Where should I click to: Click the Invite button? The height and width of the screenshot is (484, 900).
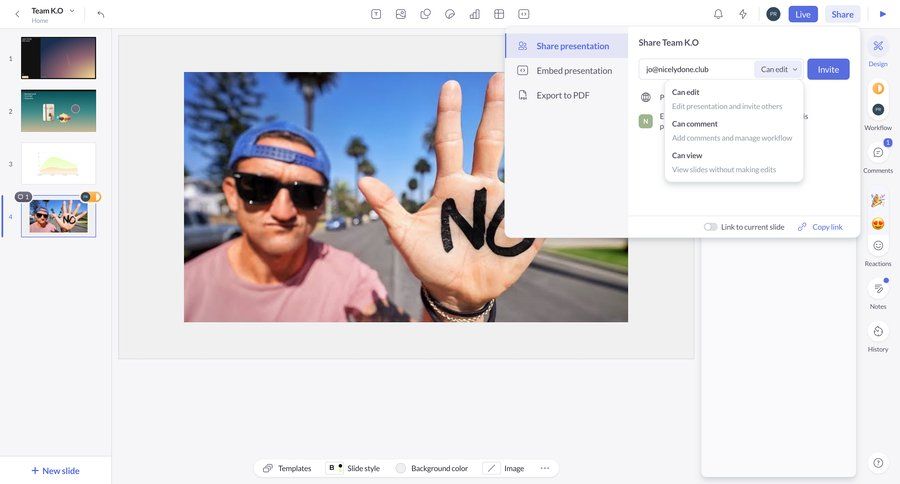[x=828, y=69]
